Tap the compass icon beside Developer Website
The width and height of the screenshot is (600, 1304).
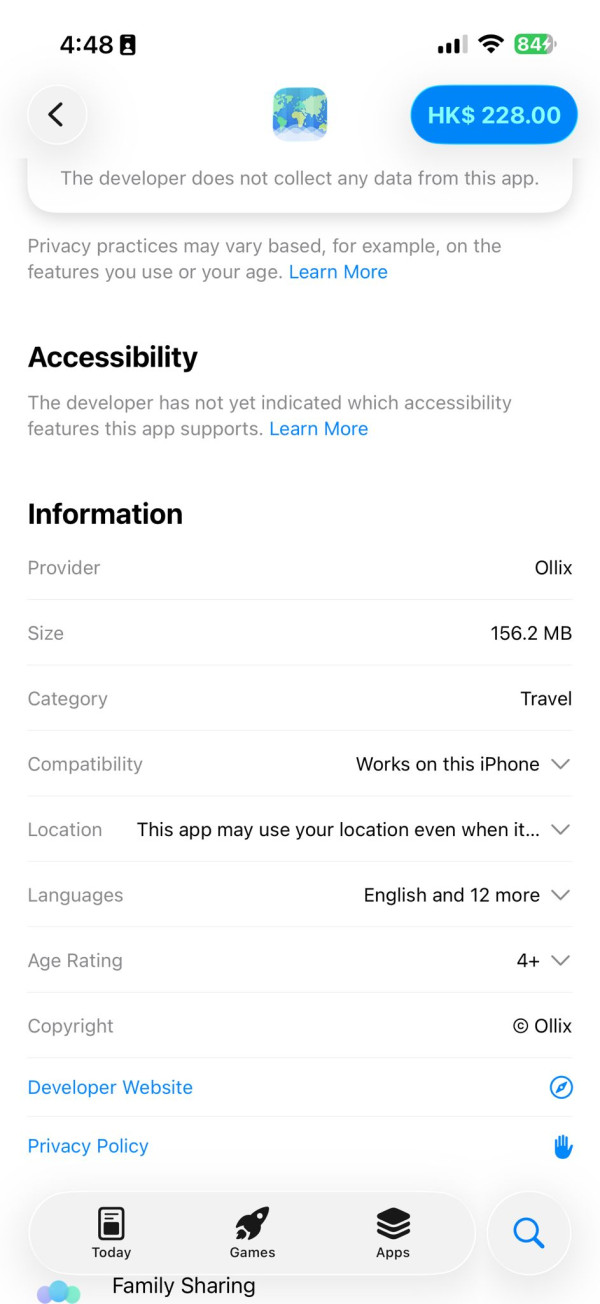[x=561, y=1087]
